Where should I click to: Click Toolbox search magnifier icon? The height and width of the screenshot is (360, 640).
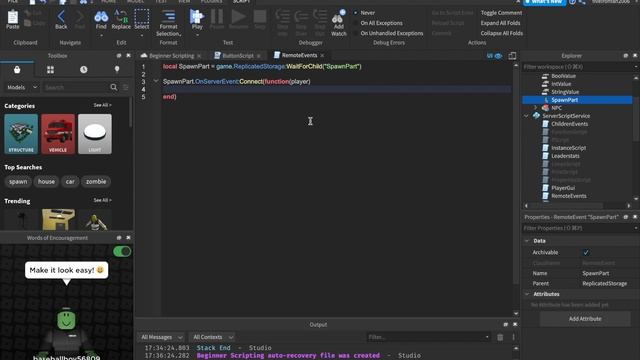(x=114, y=87)
